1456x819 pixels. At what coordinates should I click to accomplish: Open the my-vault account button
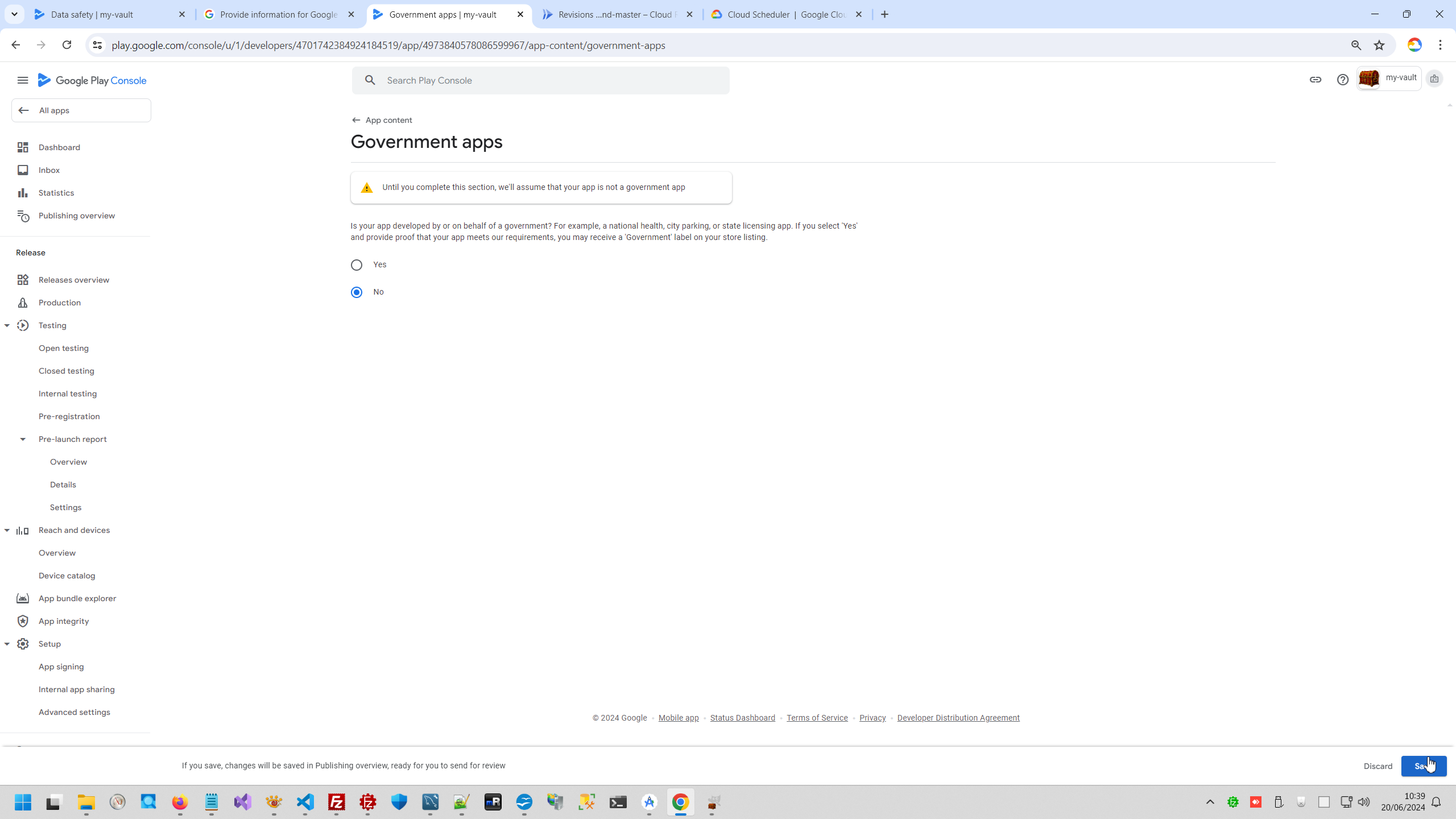pyautogui.click(x=1388, y=78)
